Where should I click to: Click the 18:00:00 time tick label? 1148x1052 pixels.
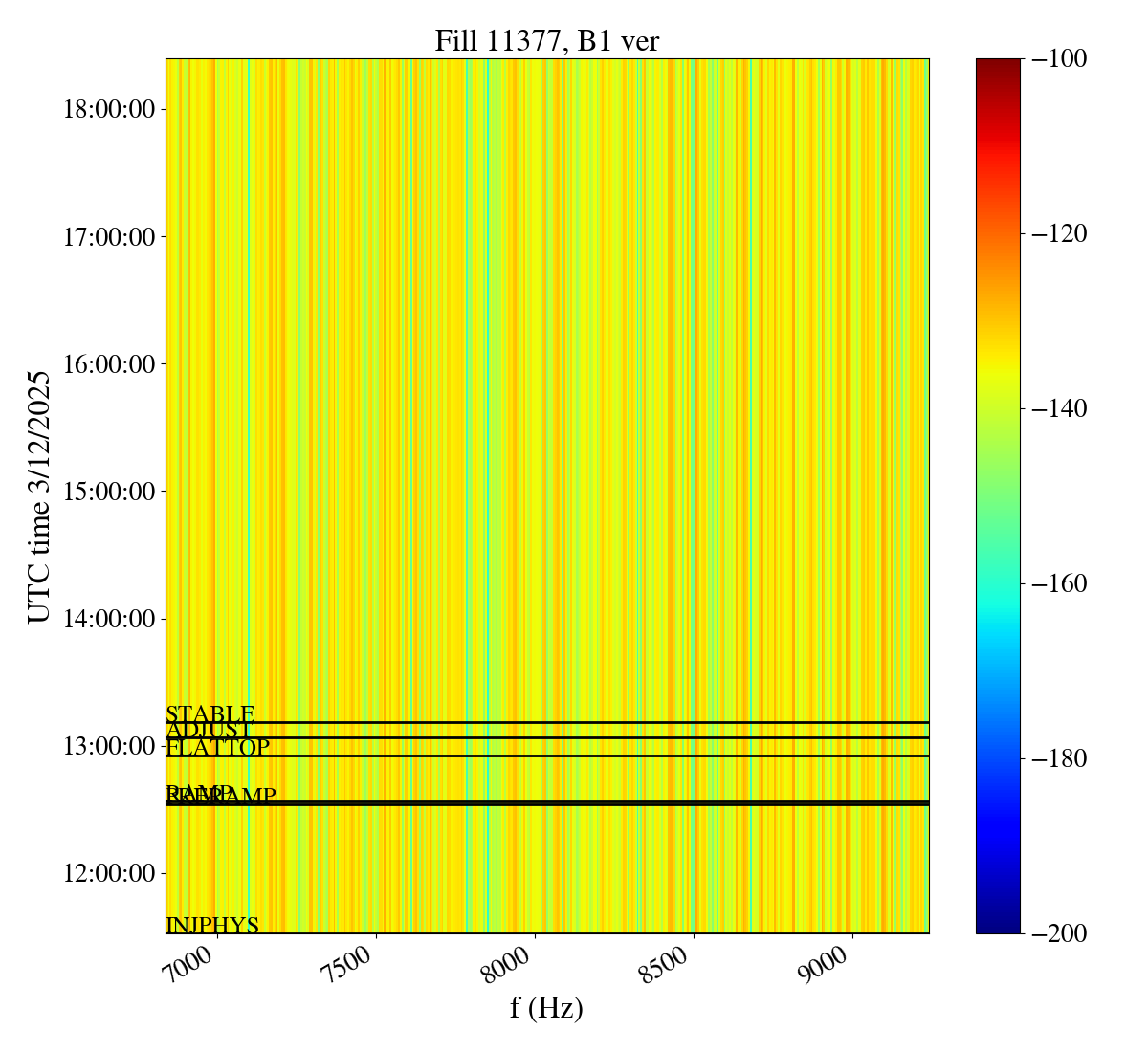pos(109,109)
